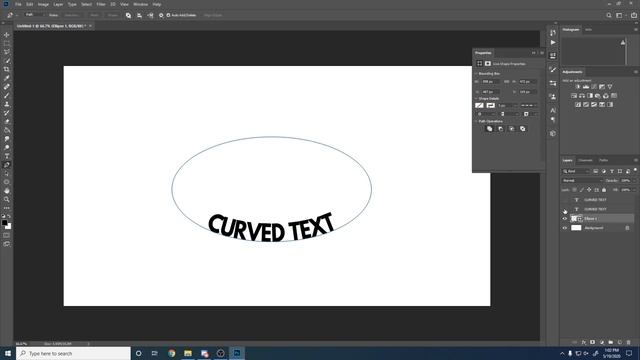Viewport: 640px width, 360px height.
Task: Open the Character panel icon
Action: (x=553, y=110)
